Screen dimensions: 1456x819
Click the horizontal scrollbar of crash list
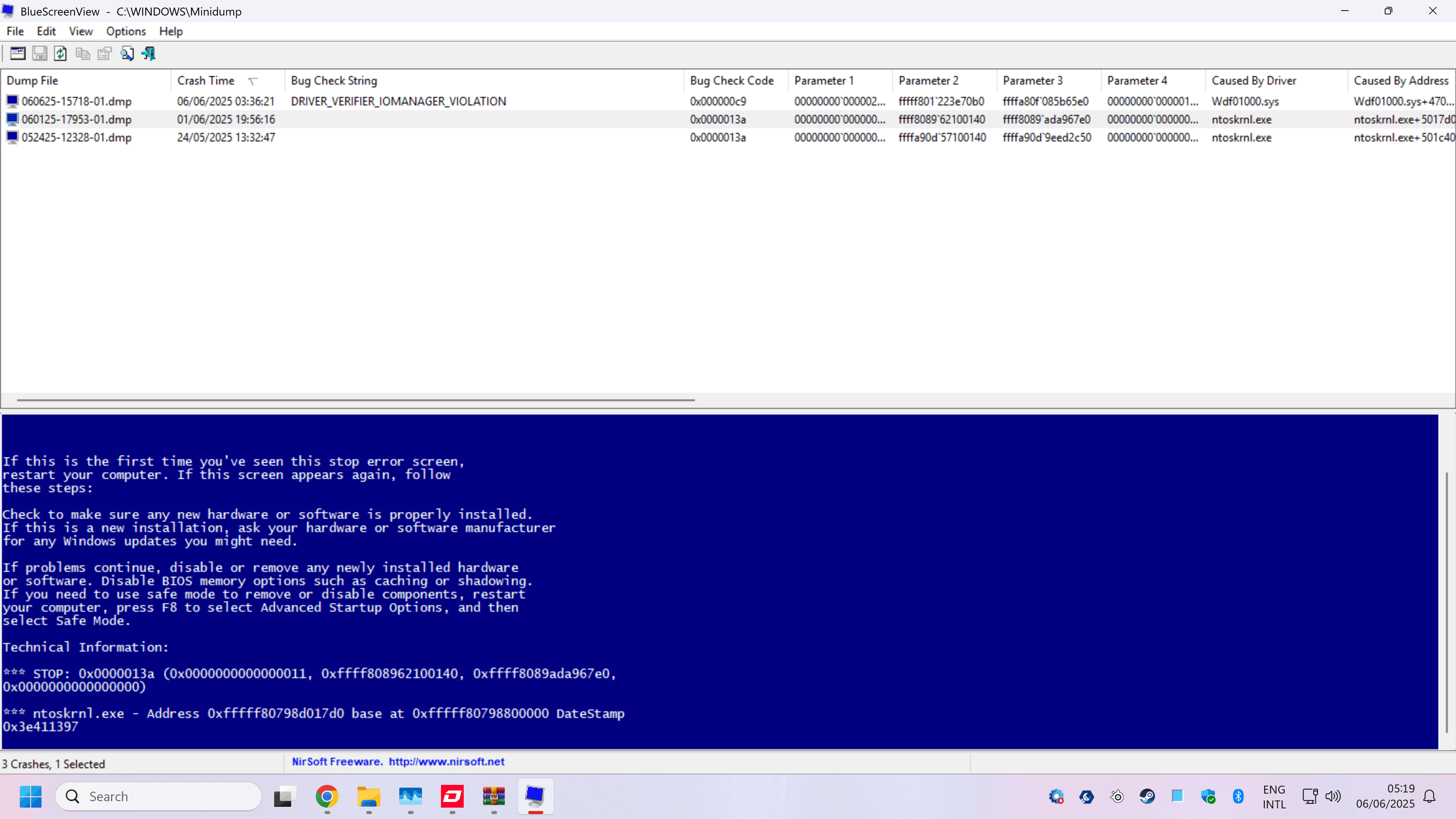point(356,400)
